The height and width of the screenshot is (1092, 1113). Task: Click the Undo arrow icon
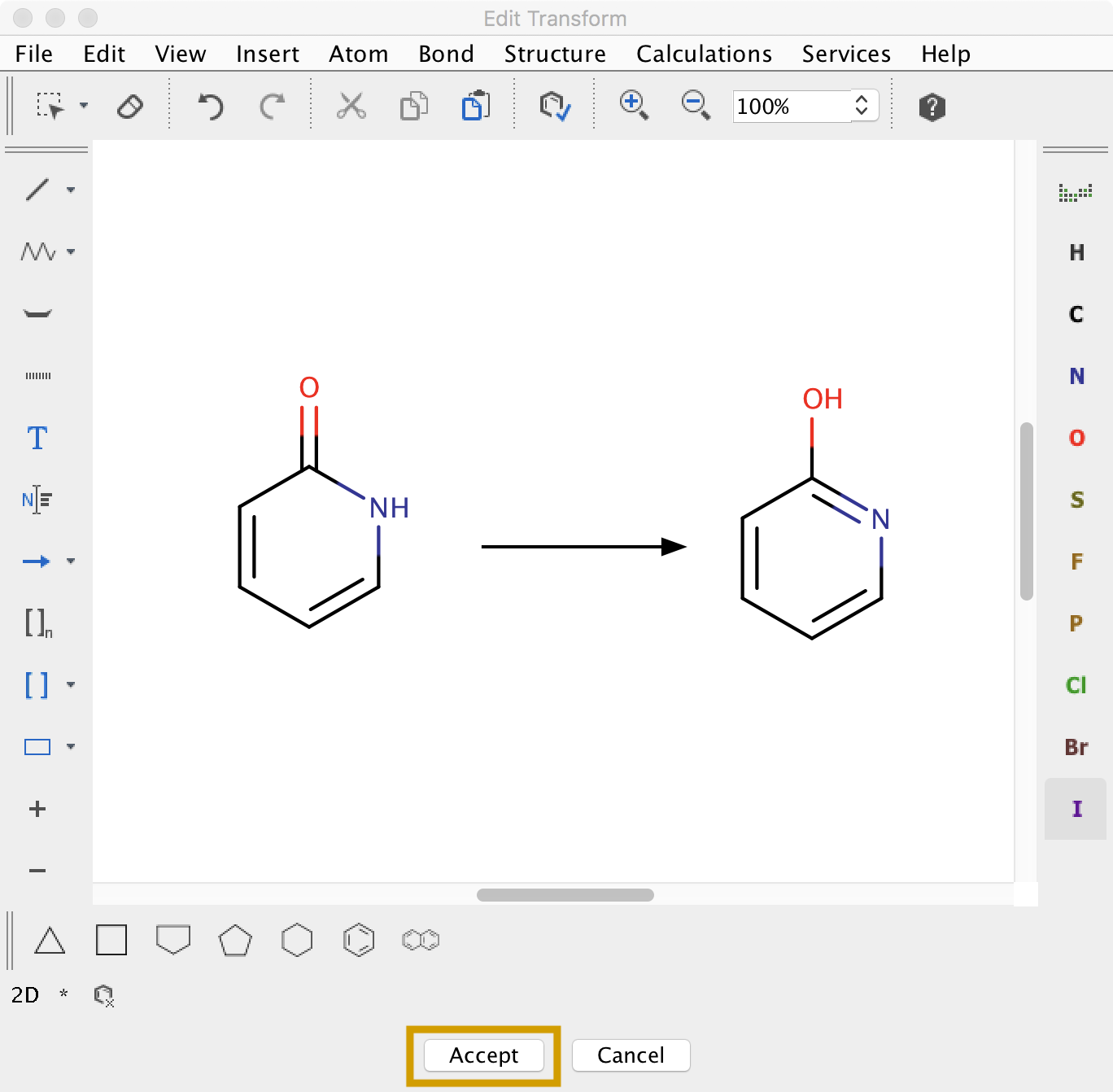click(211, 107)
